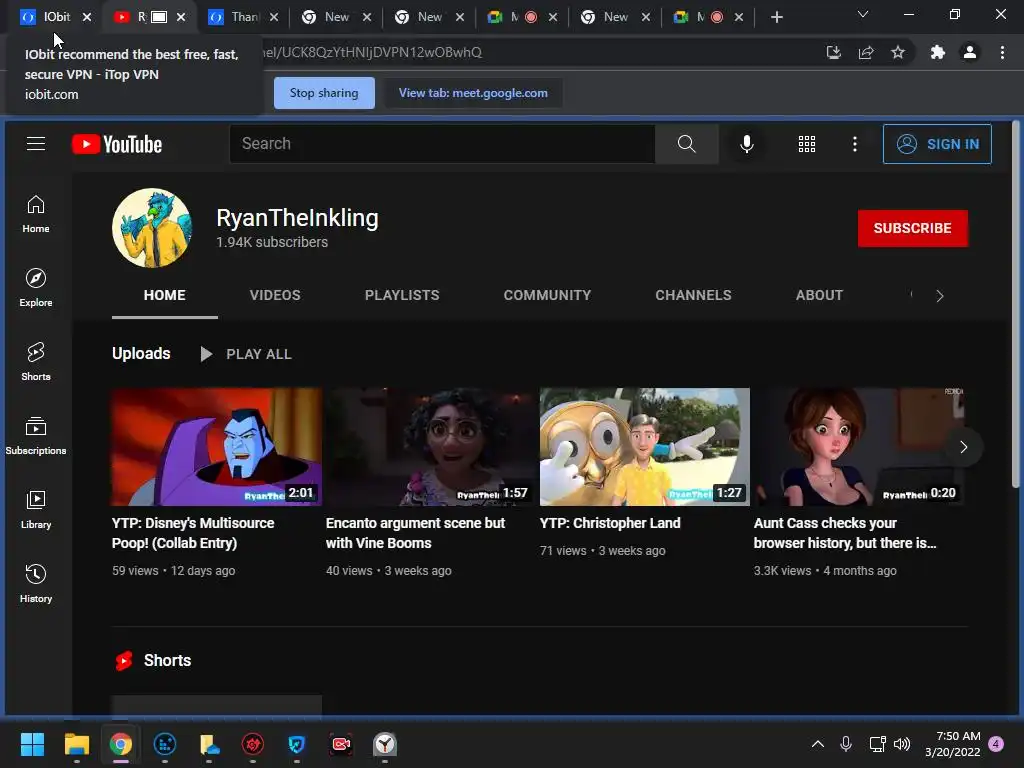
Task: Open Shorts in the sidebar
Action: pos(36,362)
